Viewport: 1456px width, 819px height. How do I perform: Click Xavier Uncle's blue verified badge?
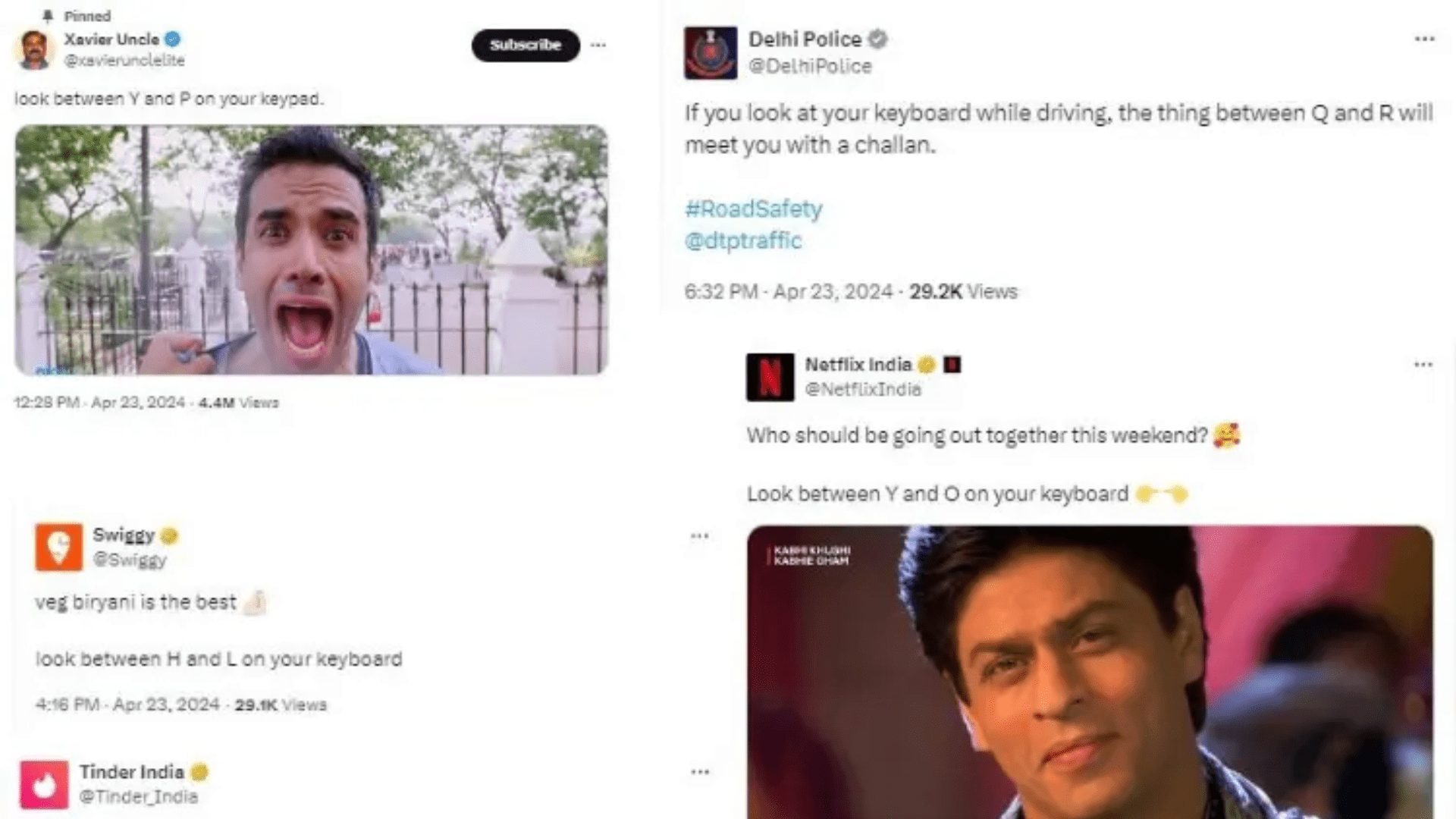[173, 39]
